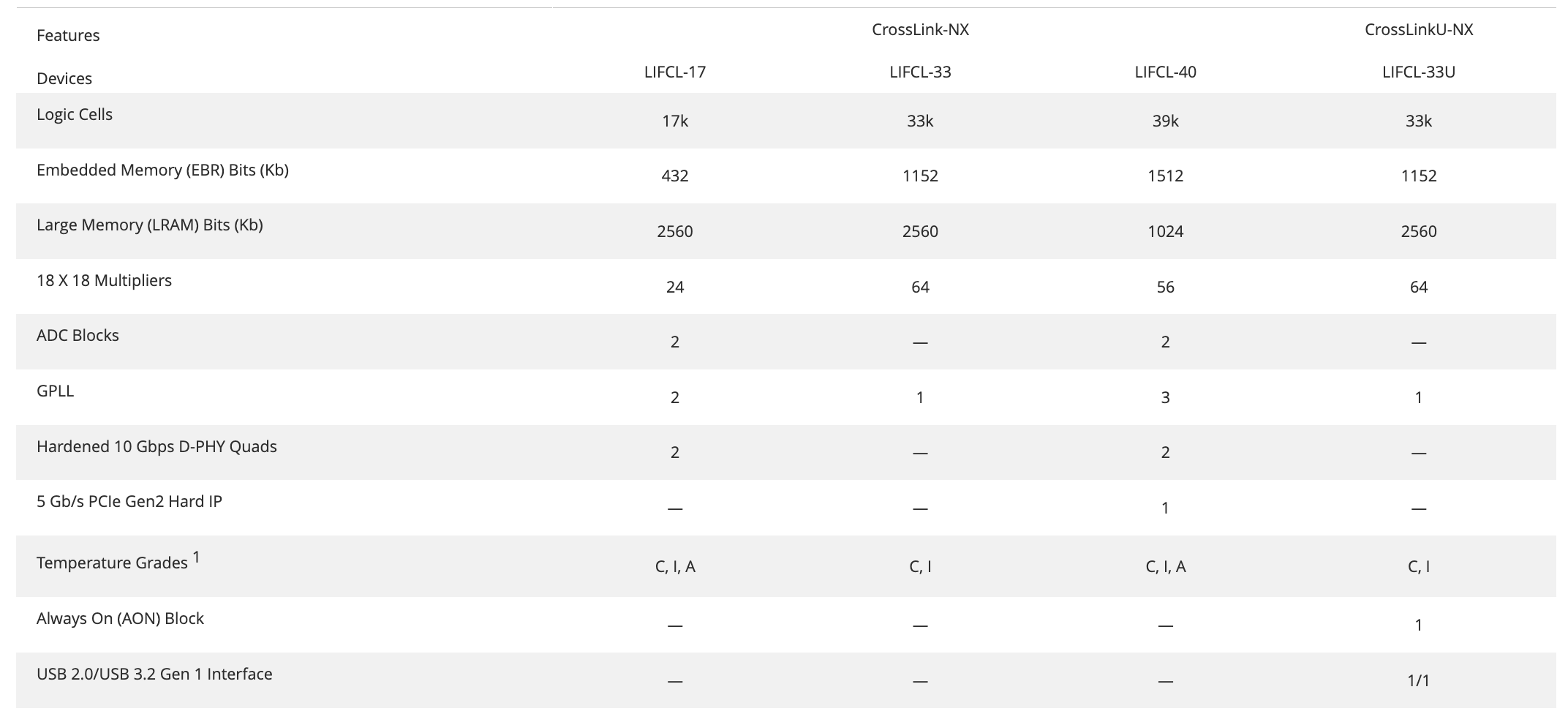Click the 18 X 18 Multipliers label
Image resolution: width=1568 pixels, height=714 pixels.
pyautogui.click(x=104, y=280)
